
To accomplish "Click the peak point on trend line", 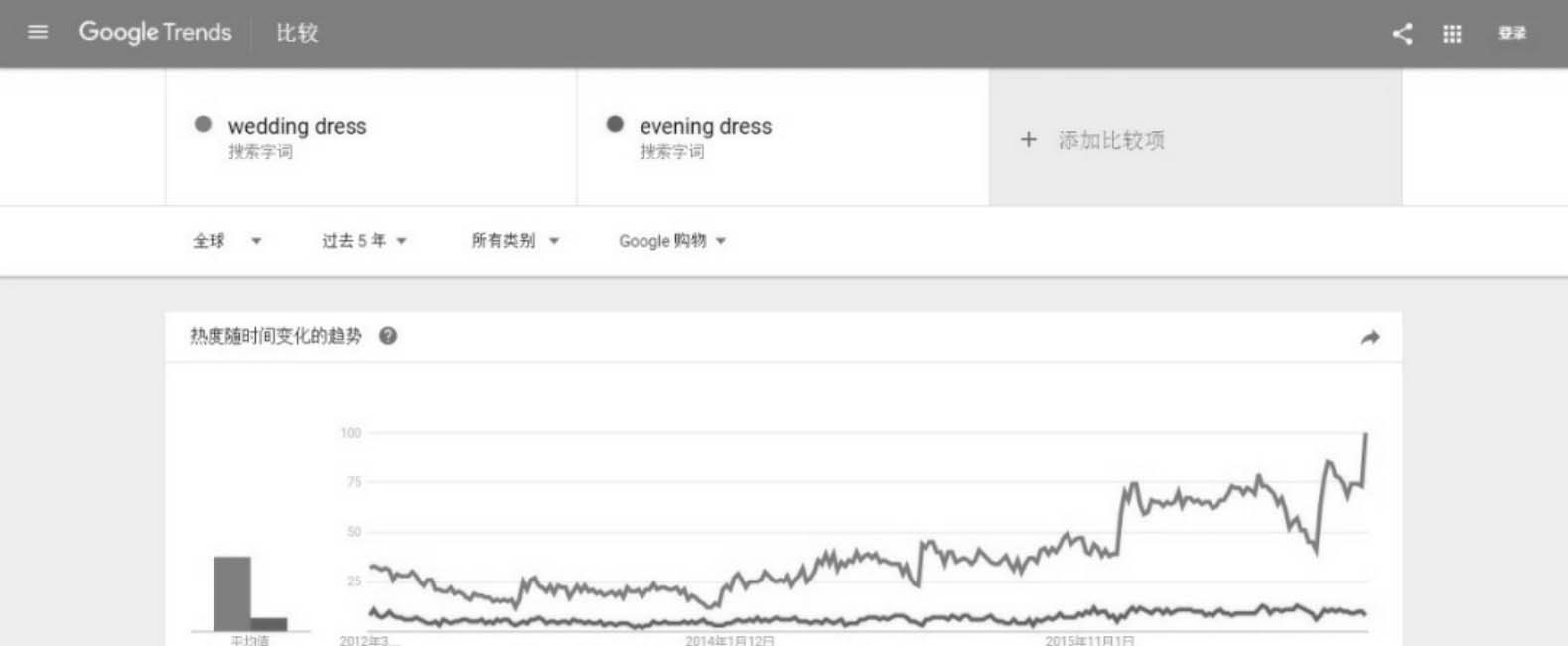I will pyautogui.click(x=1366, y=434).
